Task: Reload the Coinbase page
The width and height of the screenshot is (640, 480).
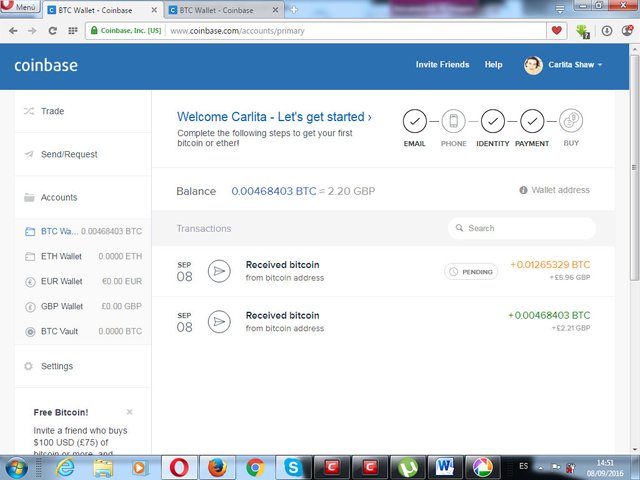Action: tap(53, 31)
